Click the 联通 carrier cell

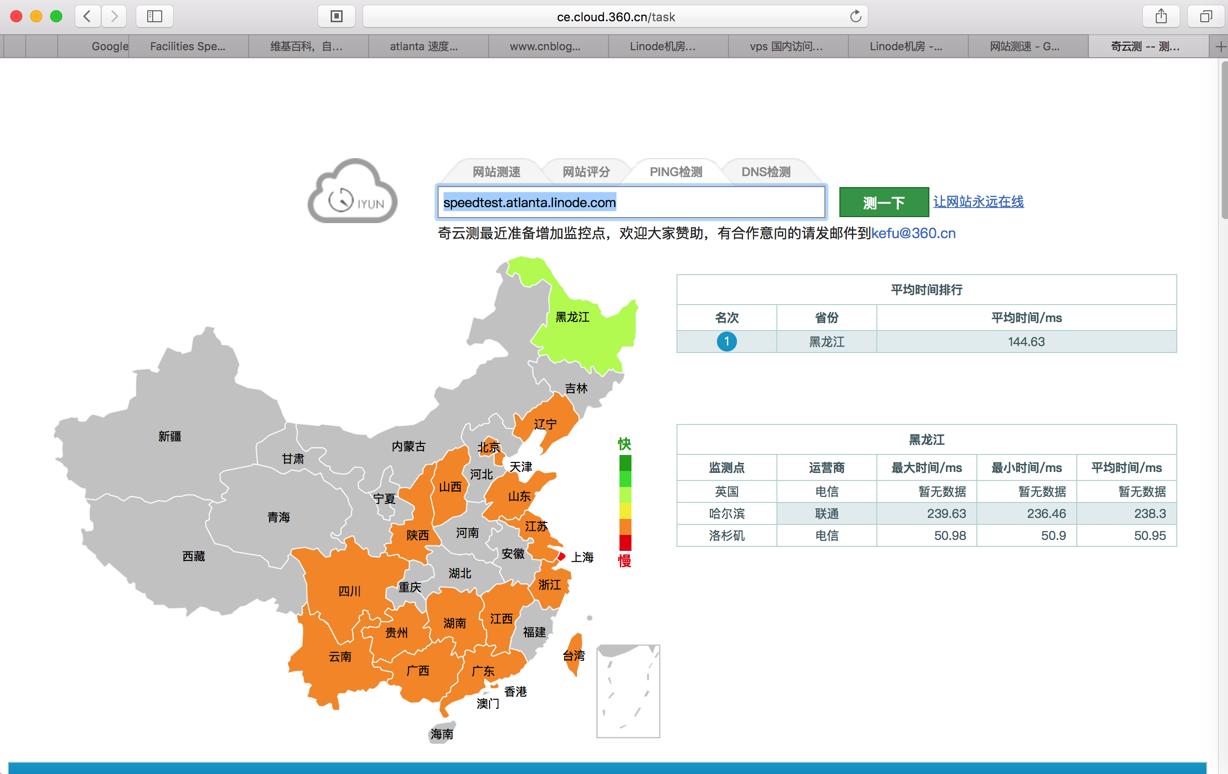click(x=826, y=513)
